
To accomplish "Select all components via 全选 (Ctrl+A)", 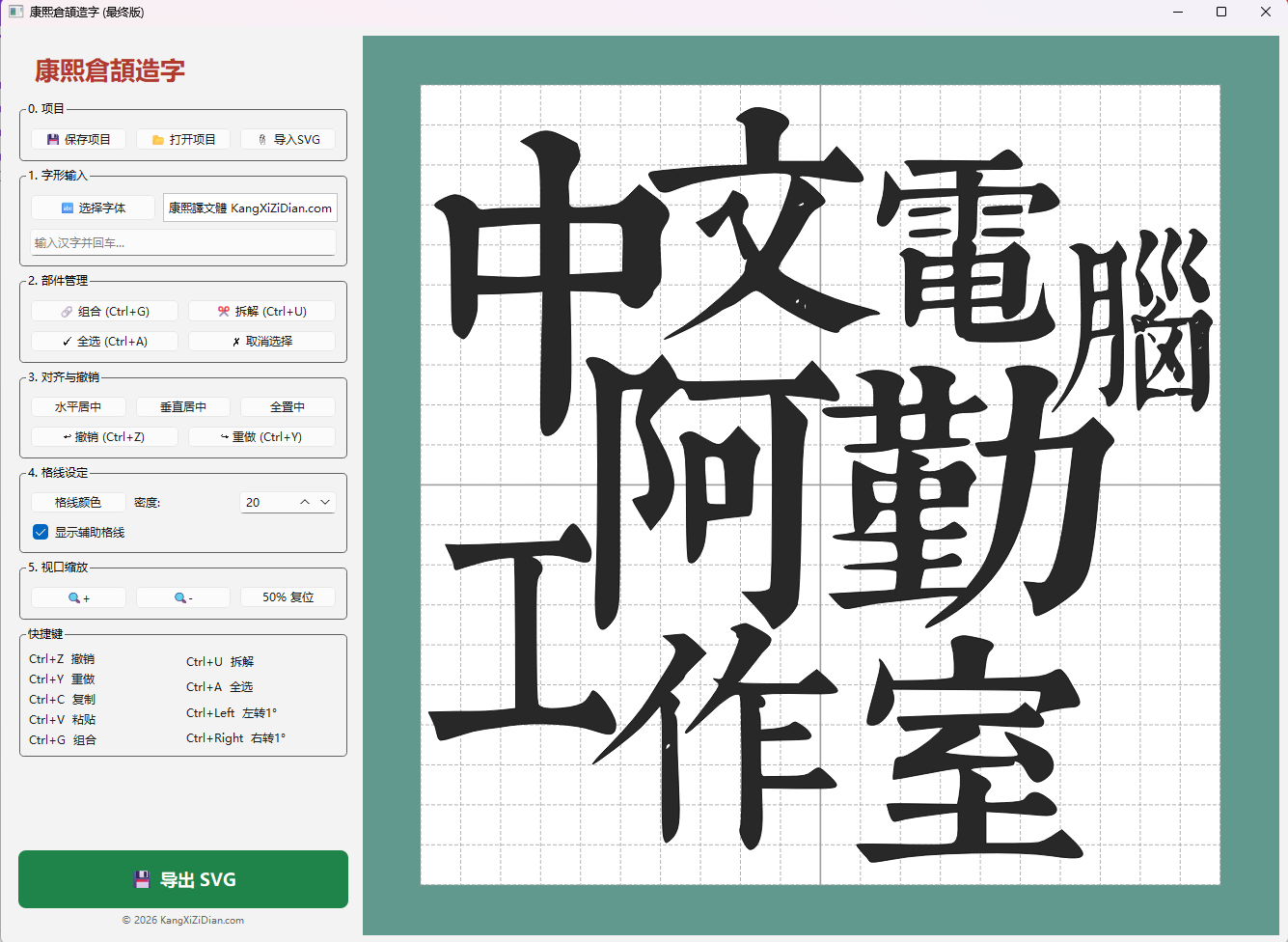I will pyautogui.click(x=105, y=342).
